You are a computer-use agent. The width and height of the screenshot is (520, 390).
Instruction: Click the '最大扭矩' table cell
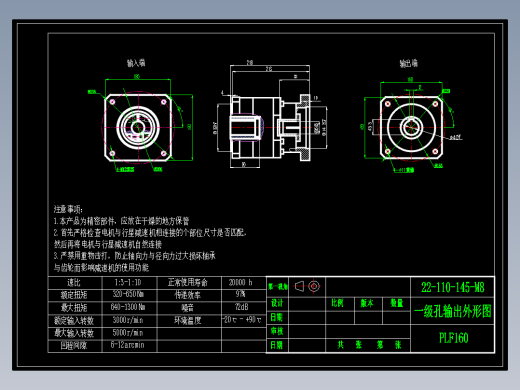pyautogui.click(x=75, y=308)
